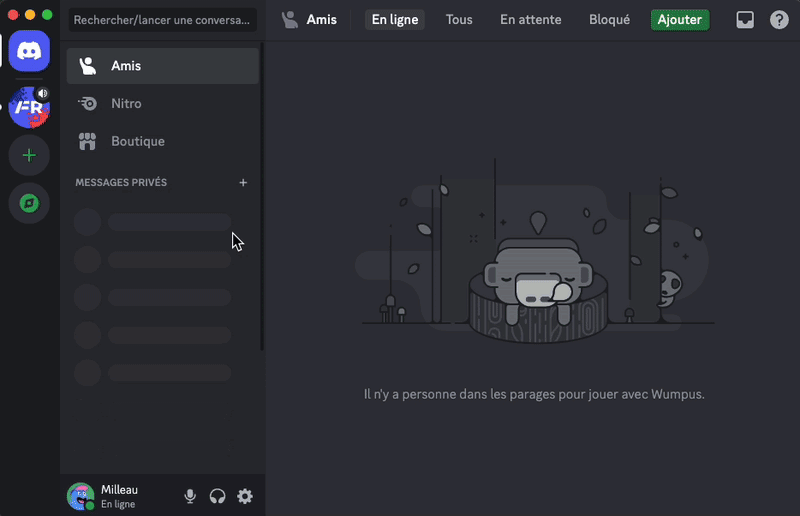This screenshot has width=800, height=516.
Task: Create new private message with plus icon
Action: point(243,183)
